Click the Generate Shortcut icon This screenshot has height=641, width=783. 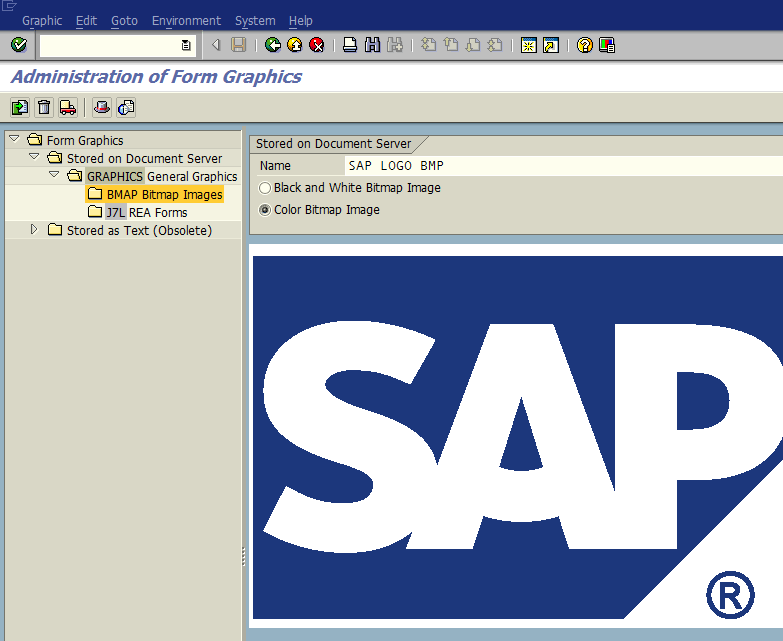551,45
